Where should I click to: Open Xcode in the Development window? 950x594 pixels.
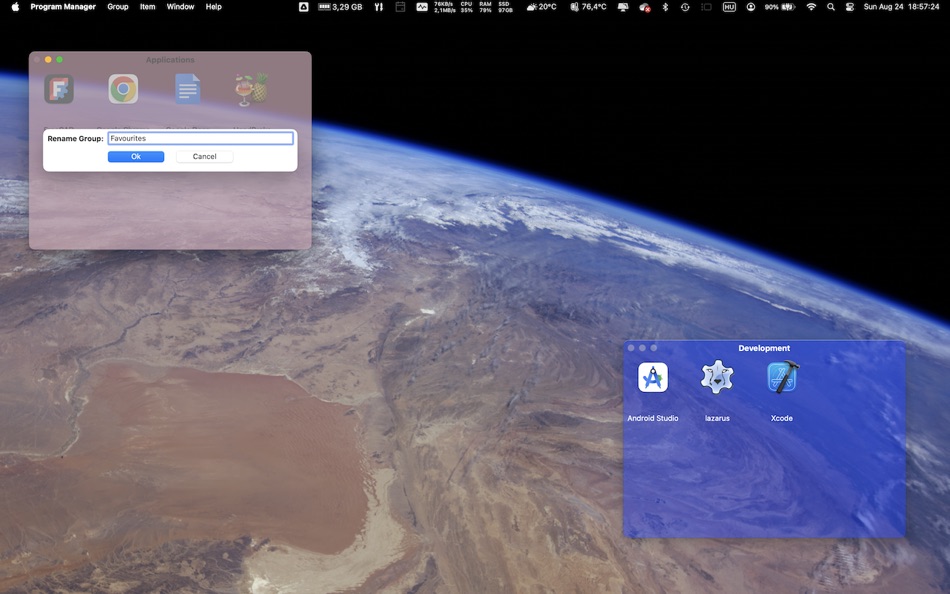(782, 377)
